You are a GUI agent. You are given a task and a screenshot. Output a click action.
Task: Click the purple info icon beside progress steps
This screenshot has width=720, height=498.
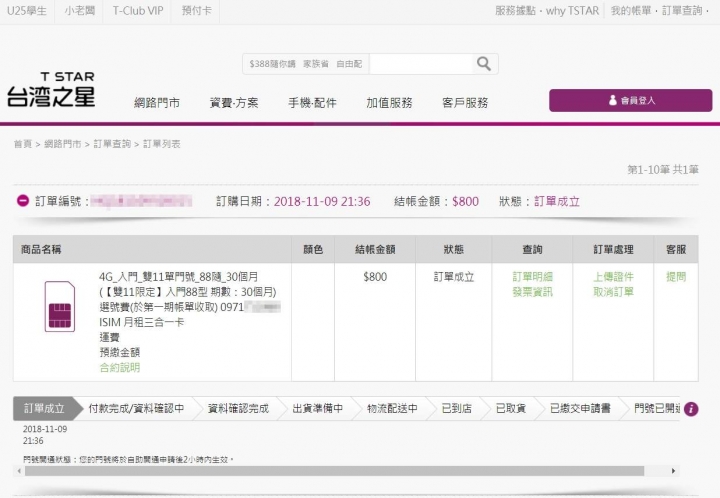click(x=691, y=409)
